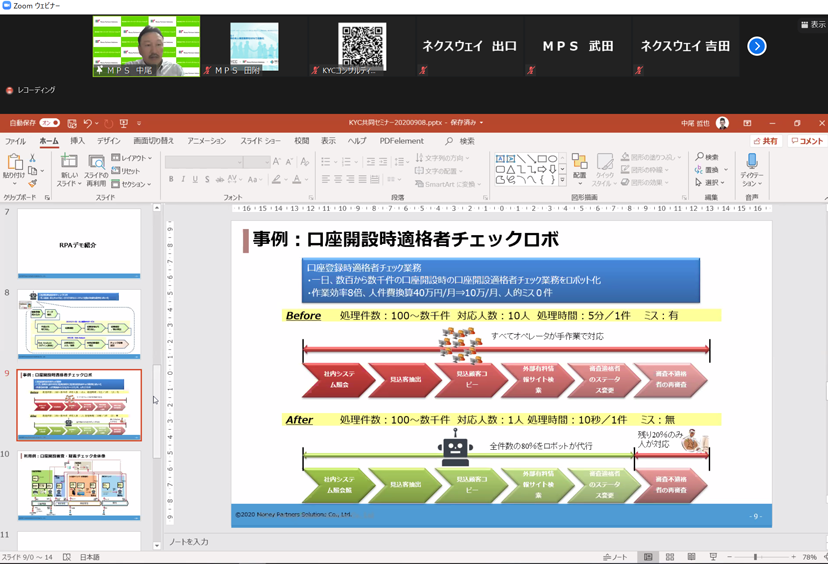Adjust the zoom slider in status bar

756,557
